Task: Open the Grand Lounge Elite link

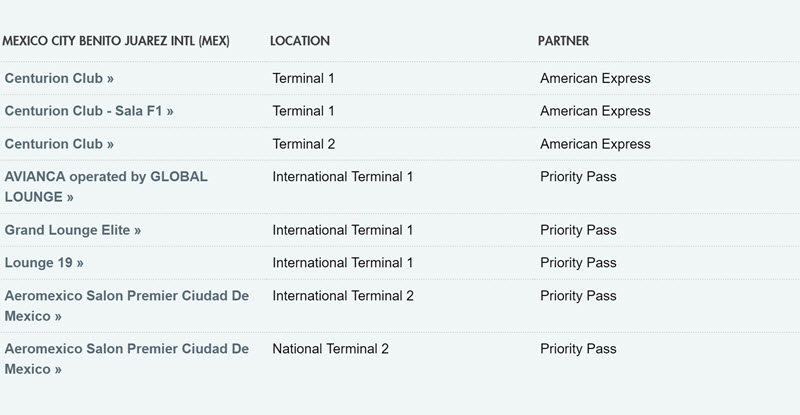Action: 72,230
